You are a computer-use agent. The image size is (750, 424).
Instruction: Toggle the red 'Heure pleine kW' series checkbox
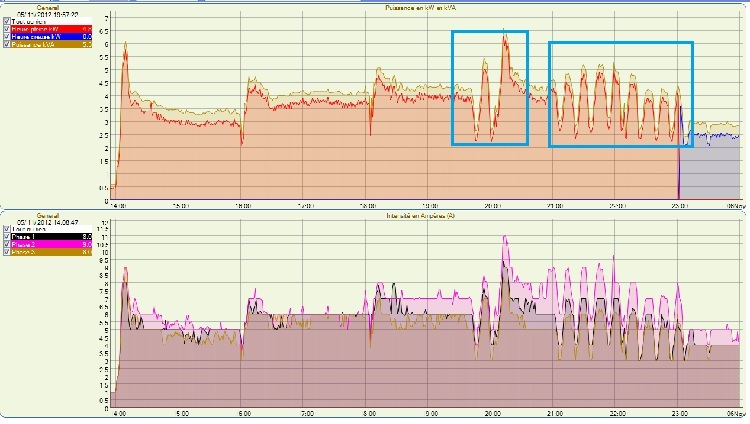click(x=7, y=29)
